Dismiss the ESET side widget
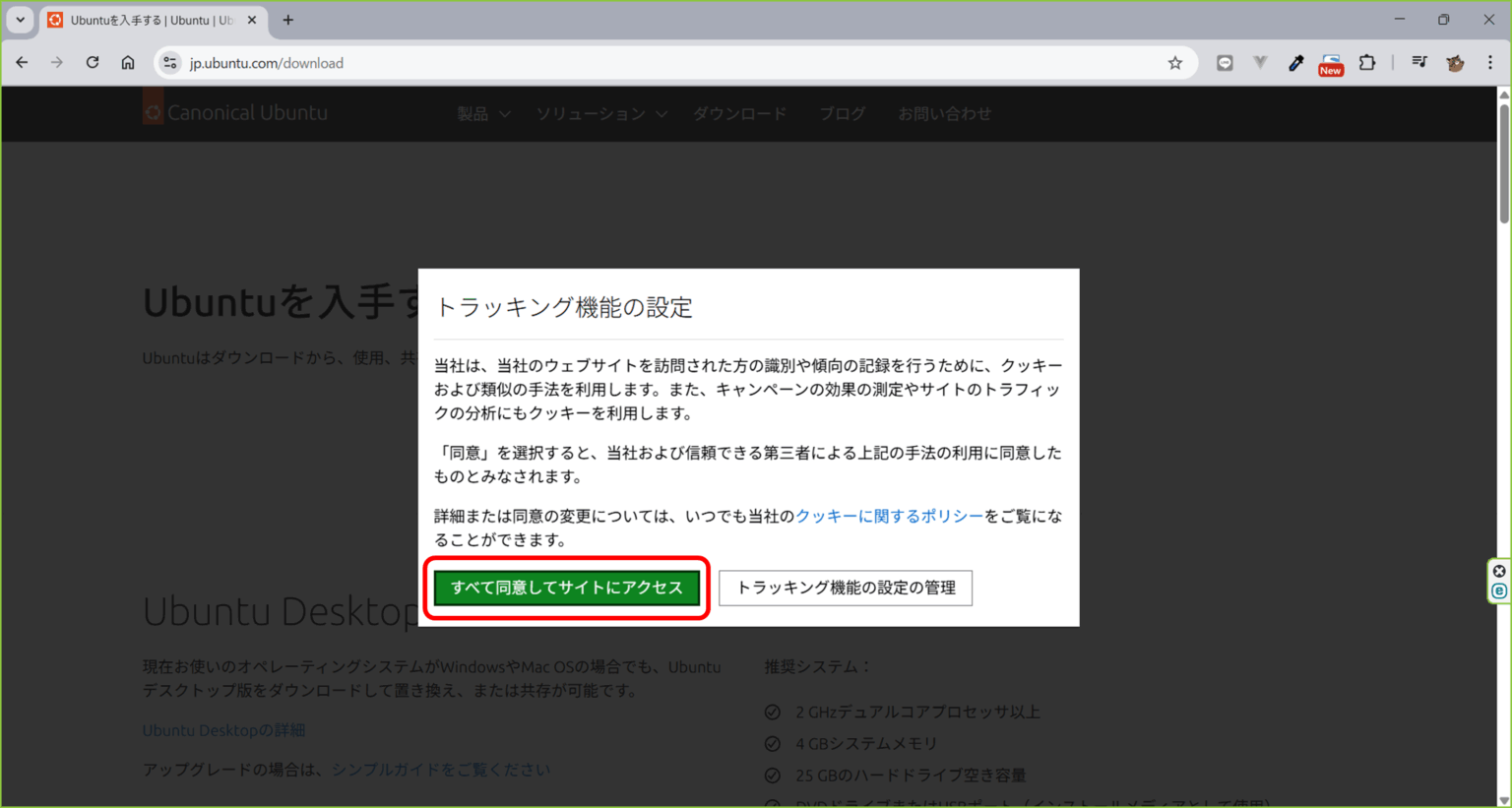1512x808 pixels. tap(1497, 570)
